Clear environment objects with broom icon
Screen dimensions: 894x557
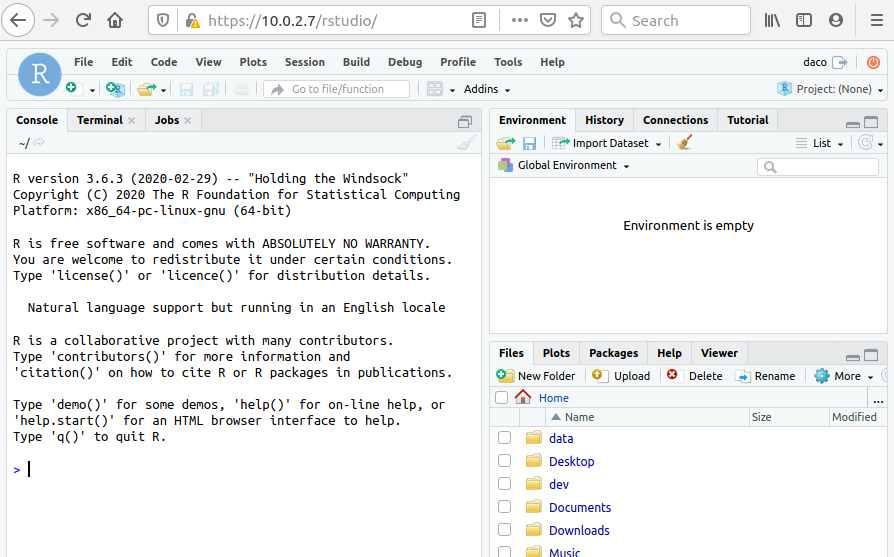684,142
